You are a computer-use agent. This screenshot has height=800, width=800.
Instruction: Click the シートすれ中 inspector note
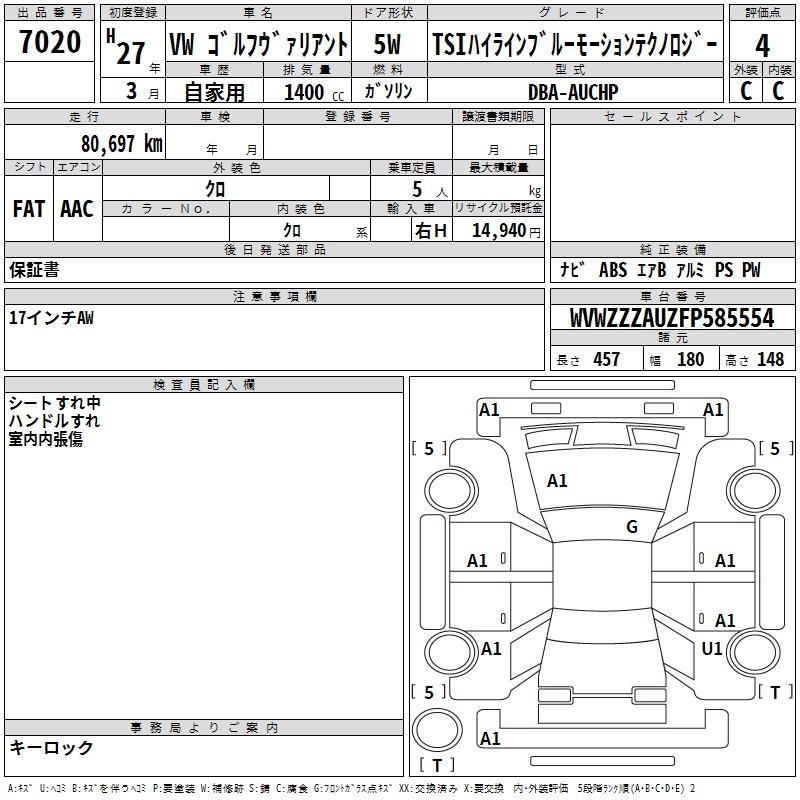click(55, 403)
